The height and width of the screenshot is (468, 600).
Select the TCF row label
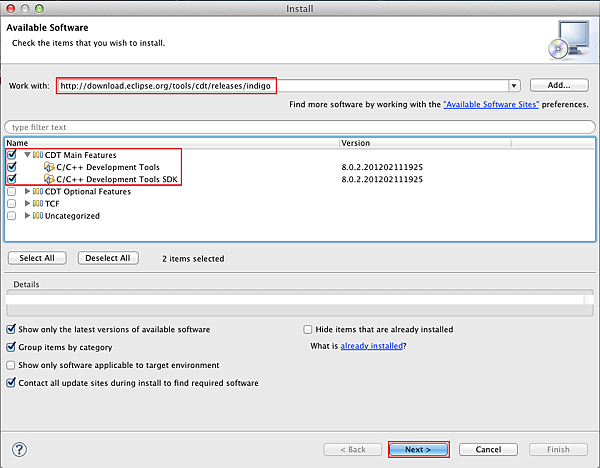click(52, 204)
